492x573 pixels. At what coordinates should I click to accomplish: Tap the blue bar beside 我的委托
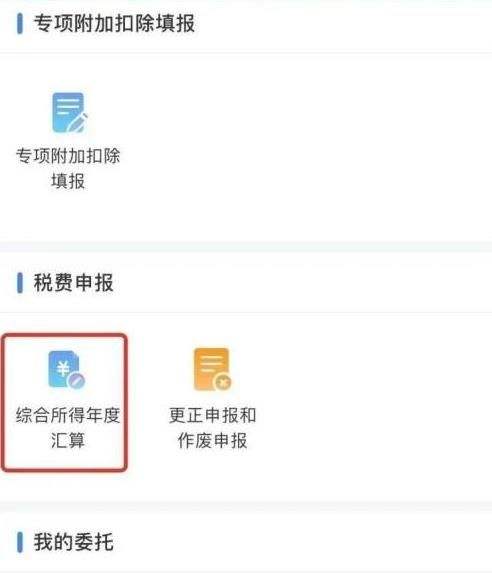(20, 542)
